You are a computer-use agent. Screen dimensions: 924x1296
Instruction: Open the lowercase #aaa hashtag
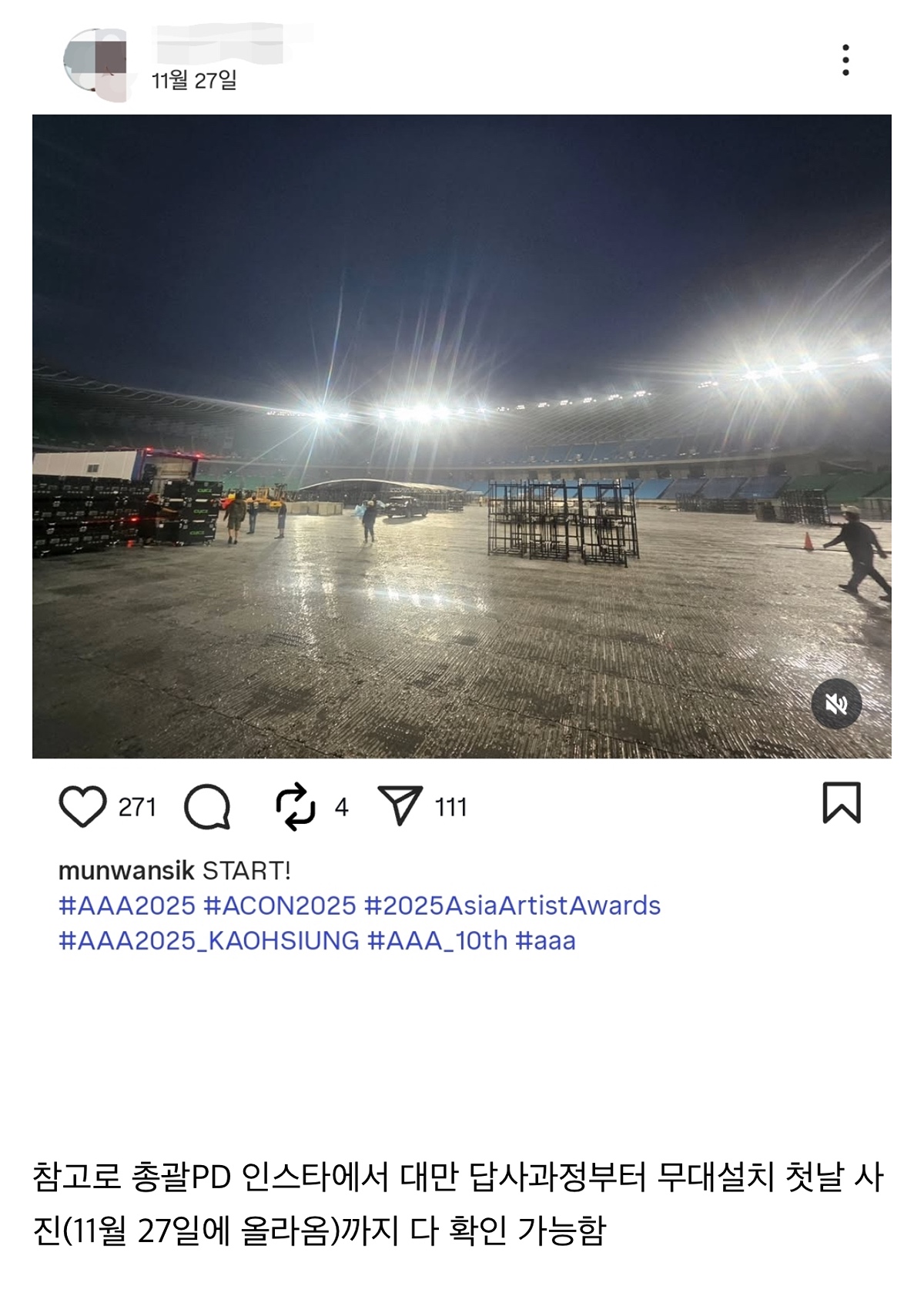(x=546, y=940)
